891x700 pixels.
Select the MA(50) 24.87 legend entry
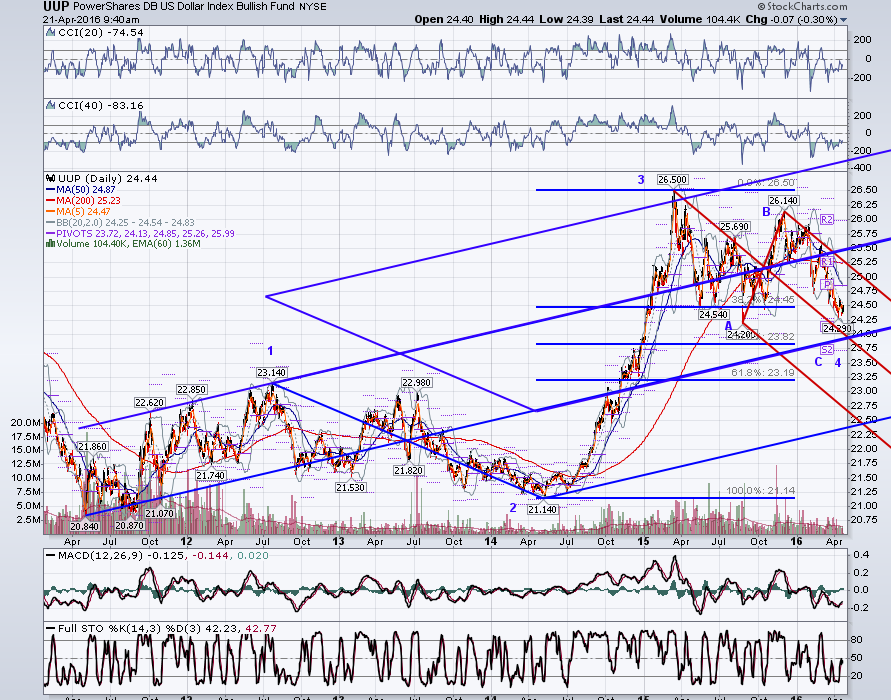(x=85, y=190)
